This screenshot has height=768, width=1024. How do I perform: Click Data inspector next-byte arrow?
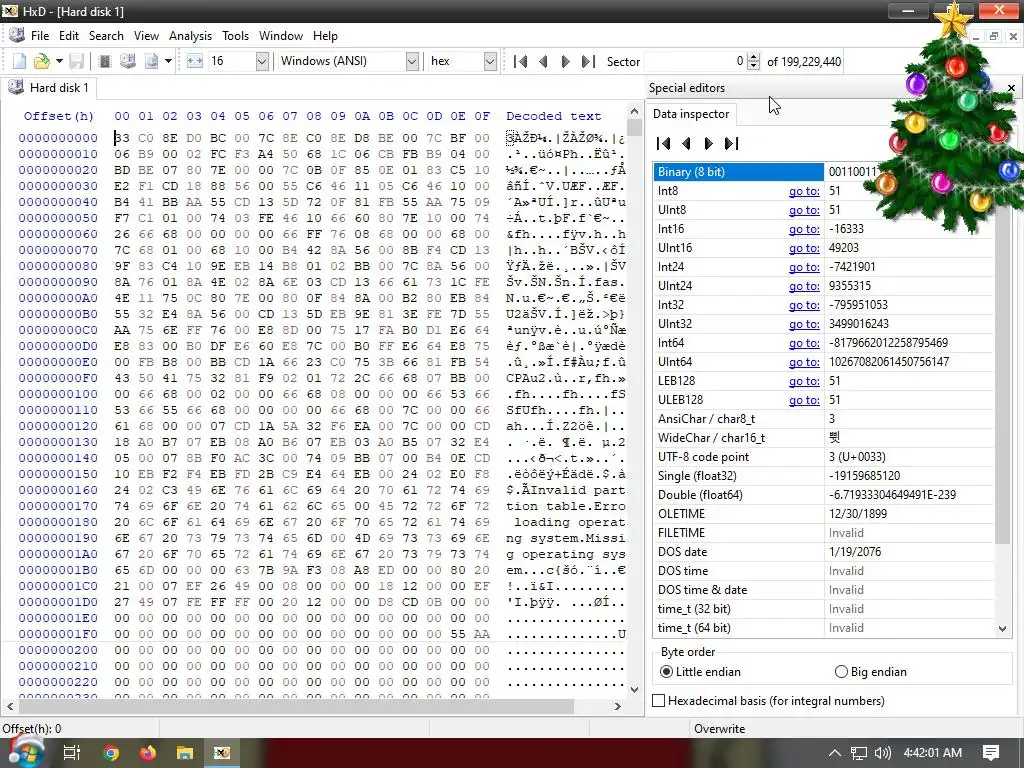[709, 143]
